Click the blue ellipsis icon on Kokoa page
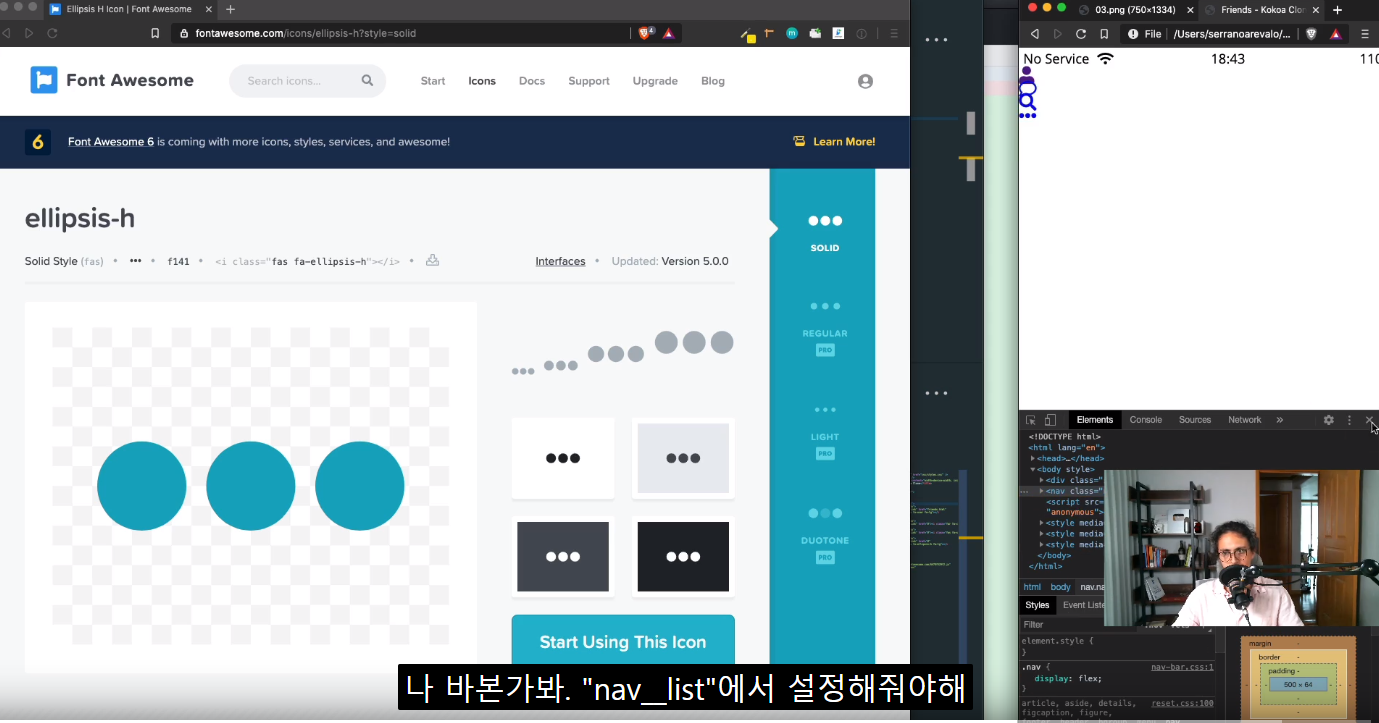The height and width of the screenshot is (723, 1379). 1027,116
